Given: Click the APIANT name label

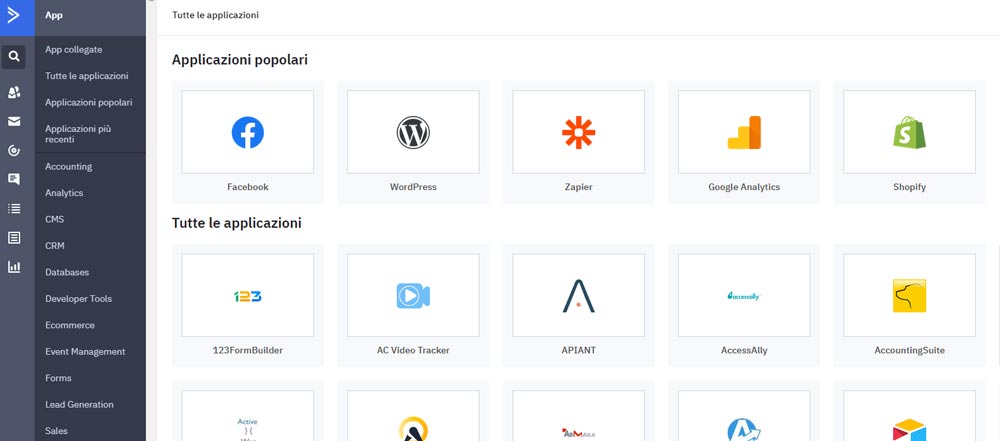Looking at the screenshot, I should point(578,350).
